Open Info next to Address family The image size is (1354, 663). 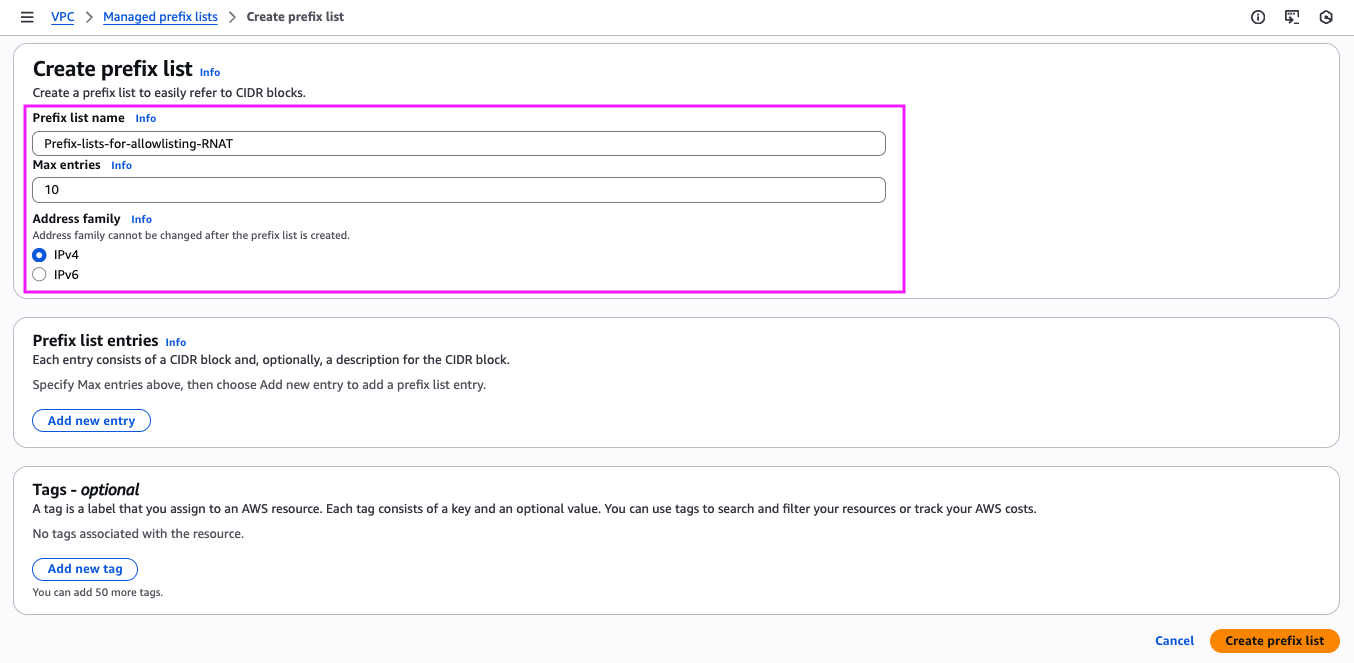point(141,219)
